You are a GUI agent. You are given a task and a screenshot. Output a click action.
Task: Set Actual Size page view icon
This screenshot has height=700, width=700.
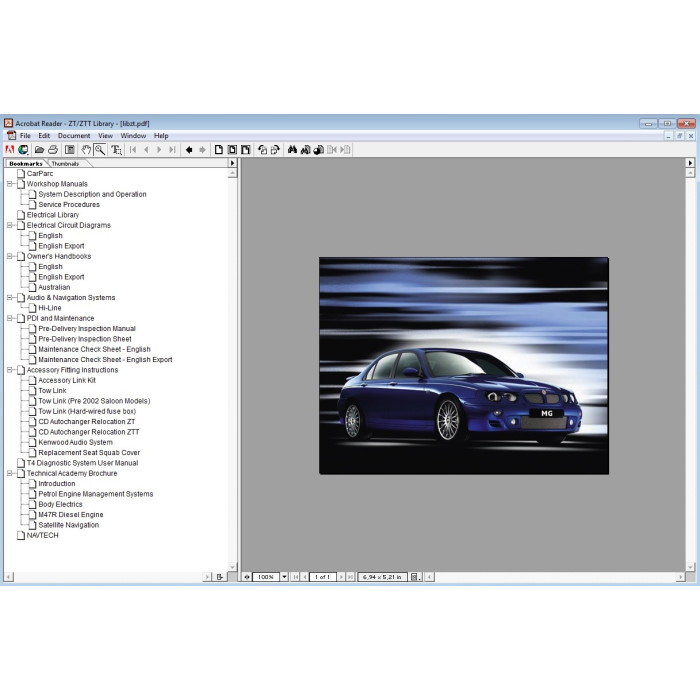point(219,150)
